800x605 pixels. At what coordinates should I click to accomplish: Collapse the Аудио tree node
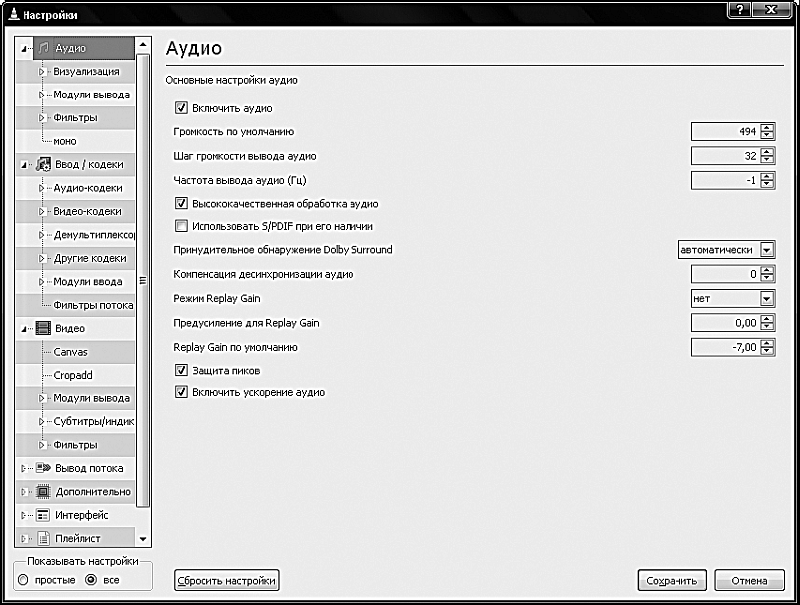(23, 48)
